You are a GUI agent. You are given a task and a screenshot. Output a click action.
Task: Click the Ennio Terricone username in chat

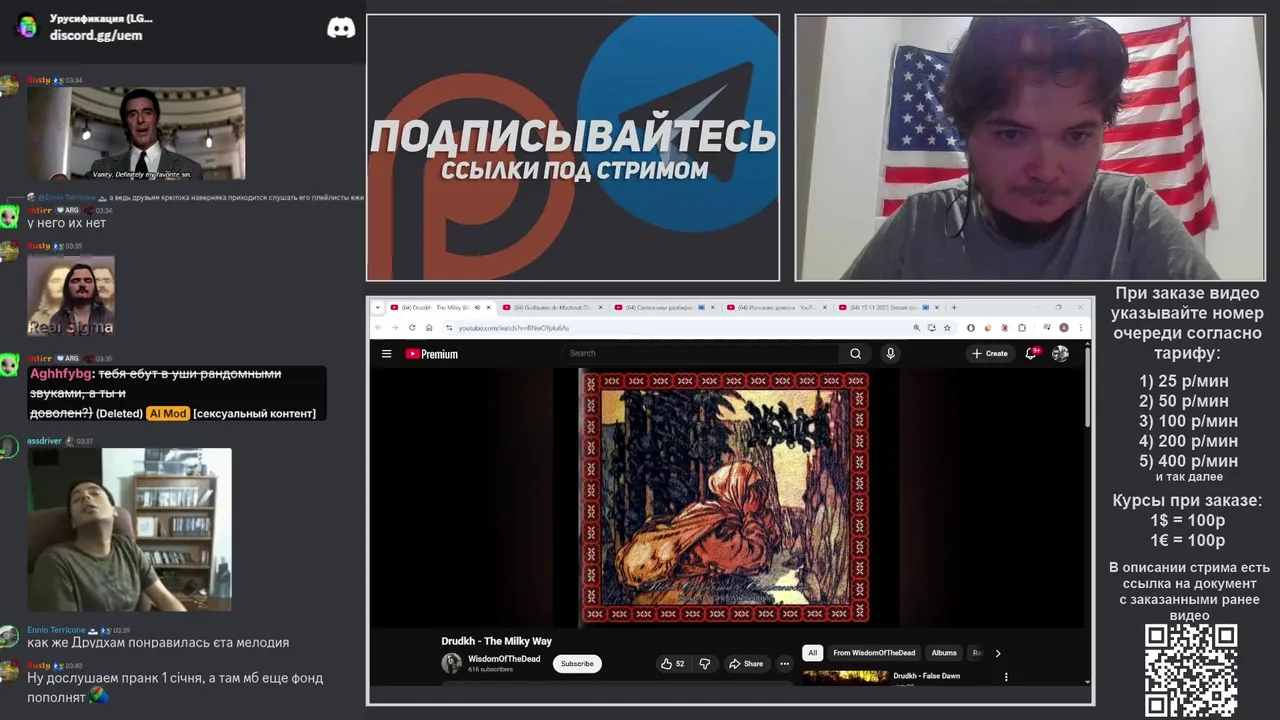(56, 630)
